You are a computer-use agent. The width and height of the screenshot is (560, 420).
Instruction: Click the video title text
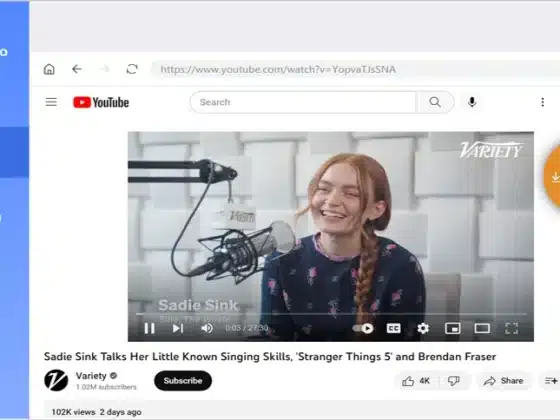(270, 356)
